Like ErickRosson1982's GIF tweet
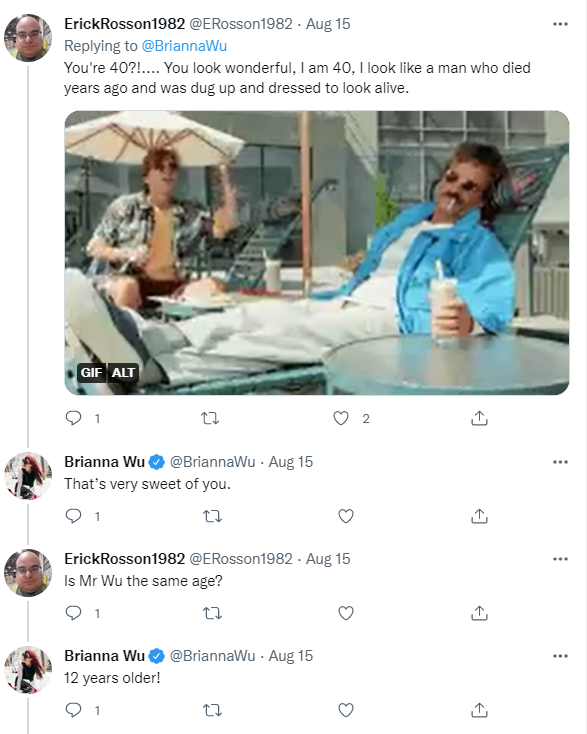587x734 pixels. [x=341, y=418]
